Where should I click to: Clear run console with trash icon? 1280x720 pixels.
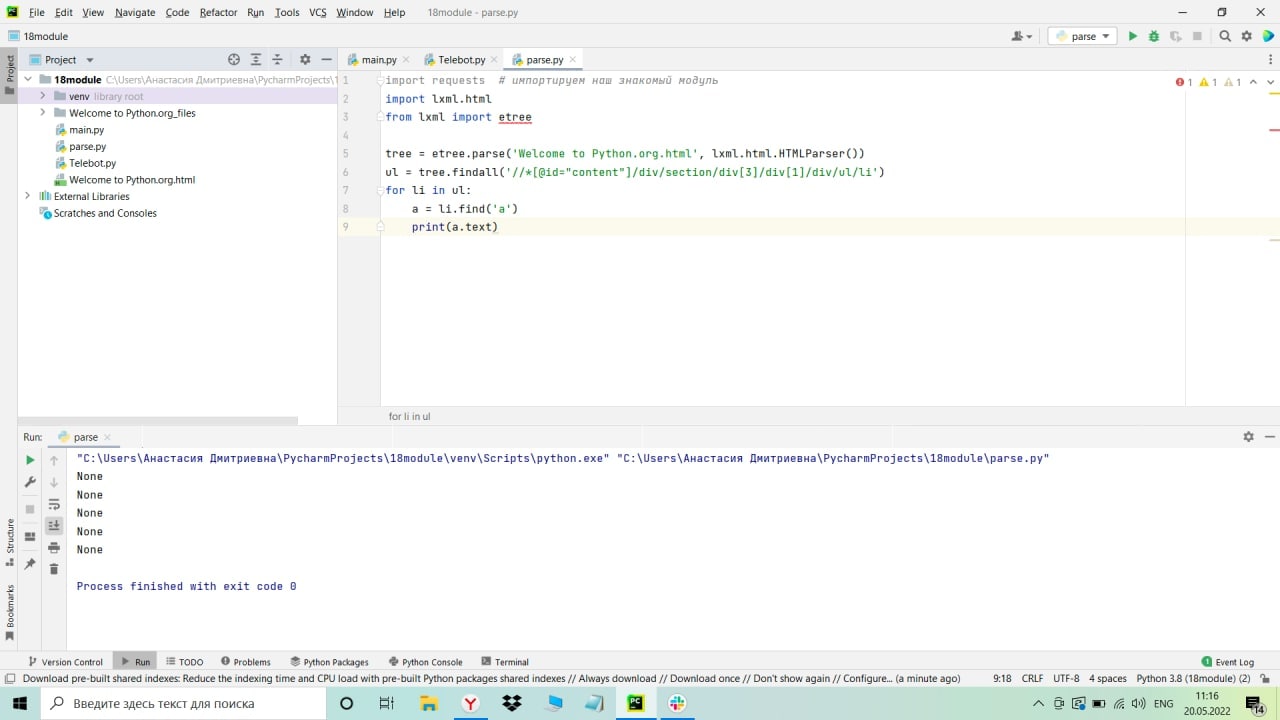pos(54,569)
